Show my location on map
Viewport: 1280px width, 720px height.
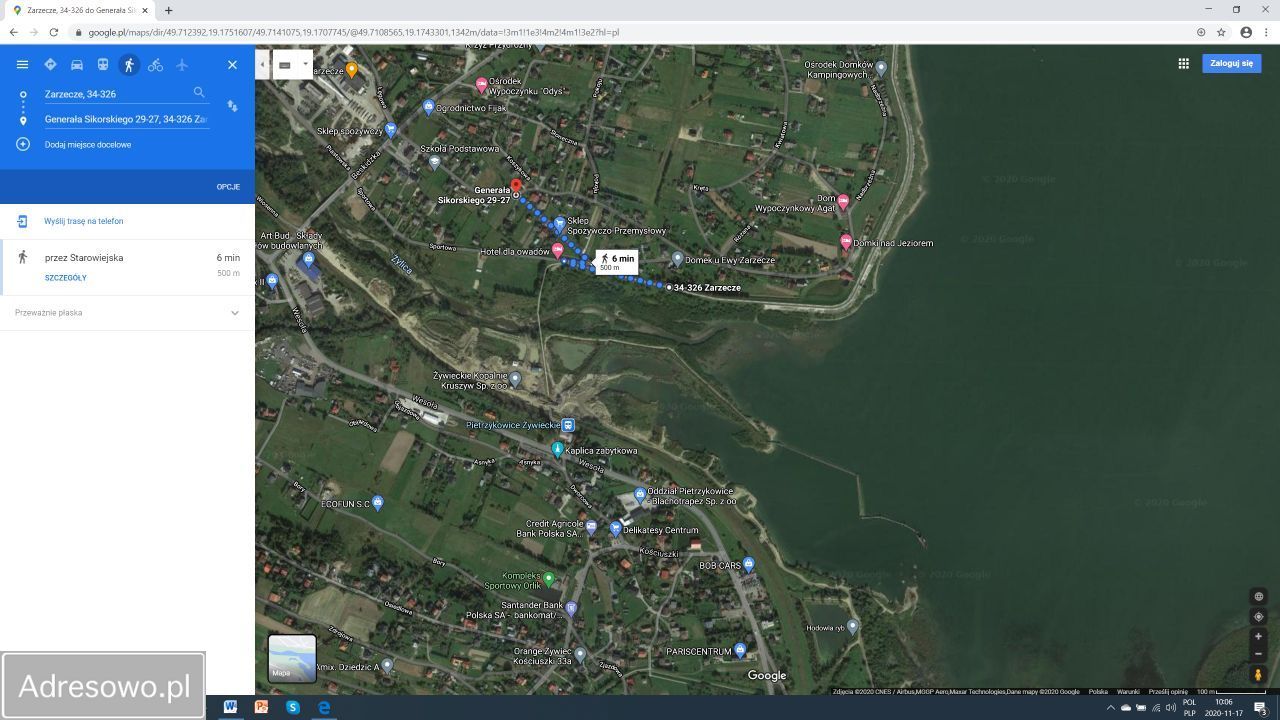1258,617
